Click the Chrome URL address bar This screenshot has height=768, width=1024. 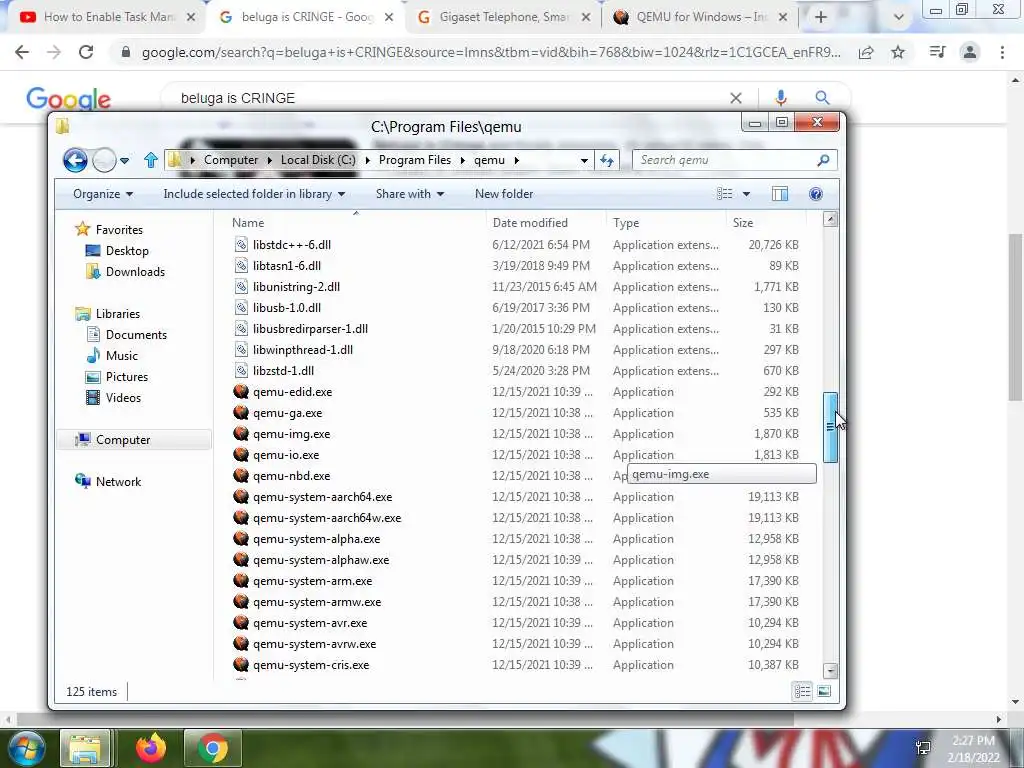click(491, 52)
